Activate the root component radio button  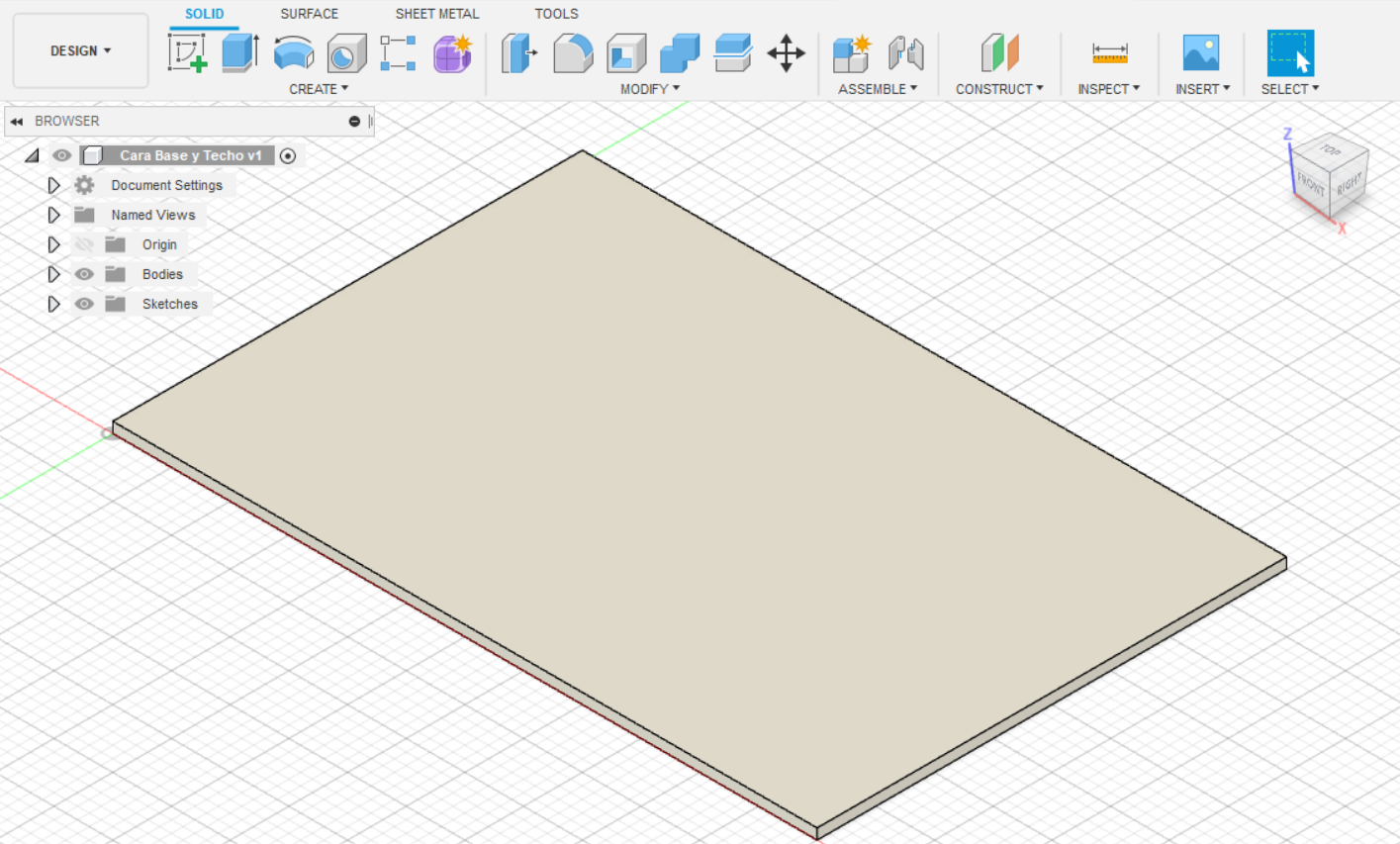pos(288,155)
